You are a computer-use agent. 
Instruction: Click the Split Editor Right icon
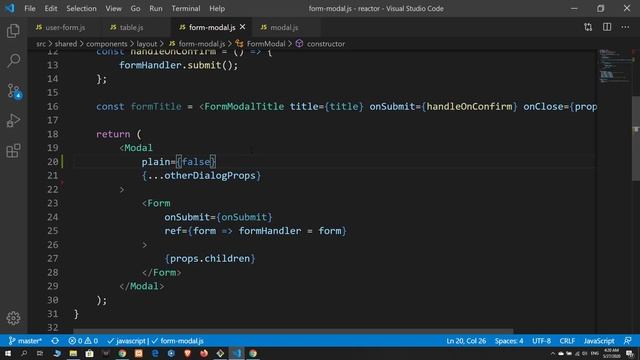(x=607, y=27)
